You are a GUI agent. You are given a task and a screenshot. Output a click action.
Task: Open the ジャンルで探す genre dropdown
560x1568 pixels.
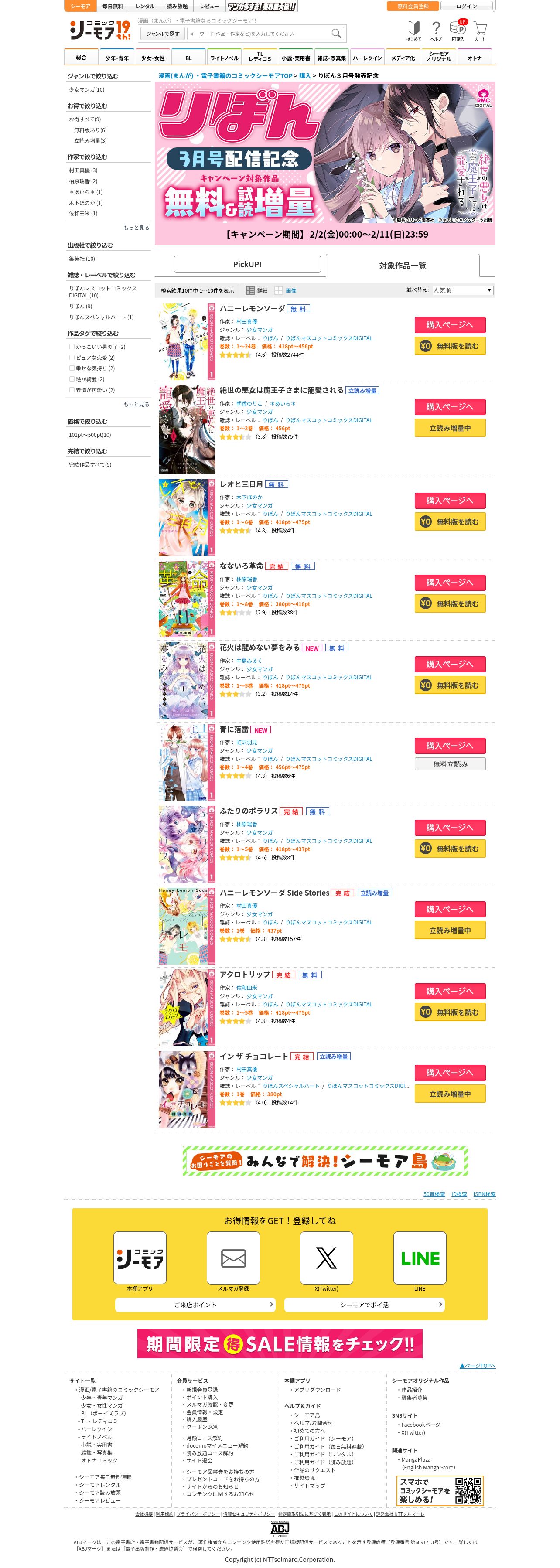pos(163,34)
